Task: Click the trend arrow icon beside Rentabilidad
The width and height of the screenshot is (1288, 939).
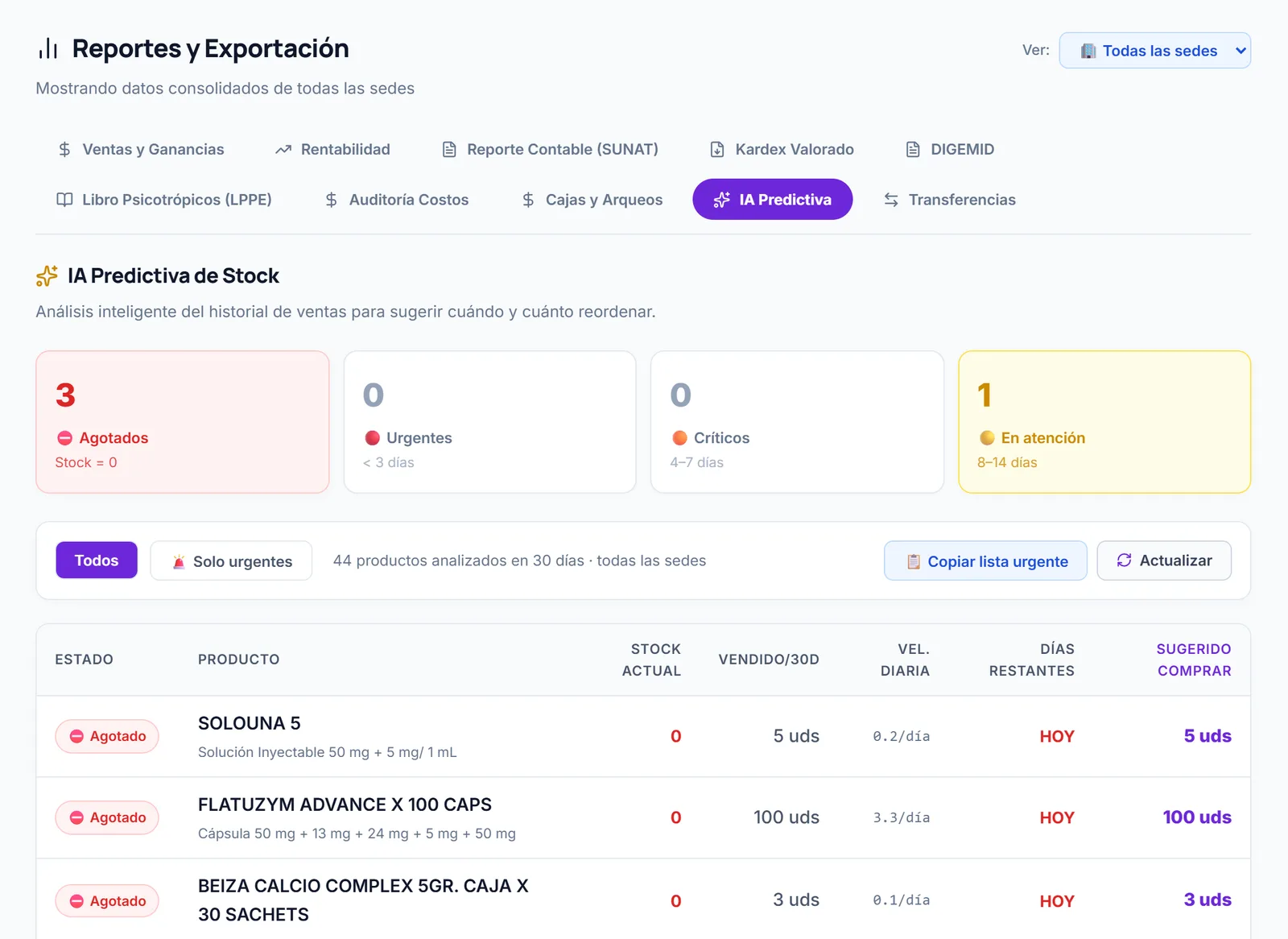Action: pos(283,150)
